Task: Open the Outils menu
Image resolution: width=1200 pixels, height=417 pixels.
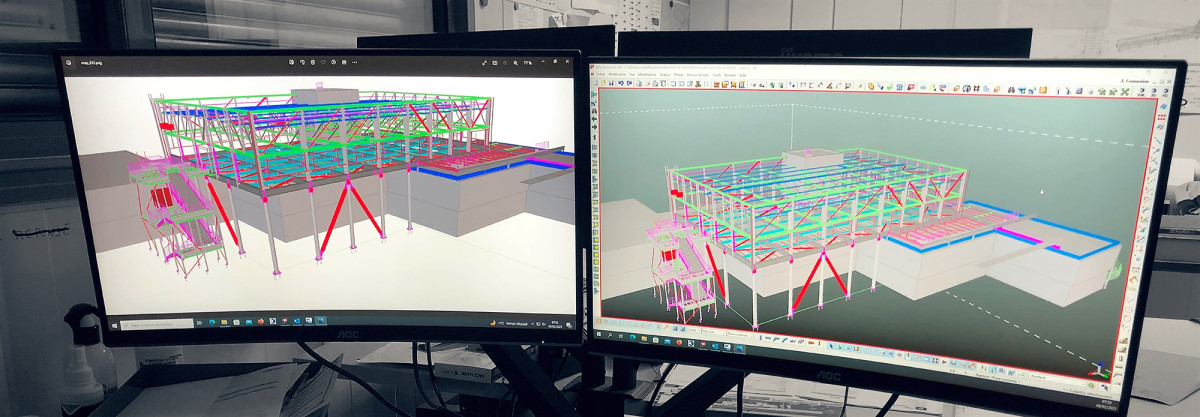Action: (717, 75)
